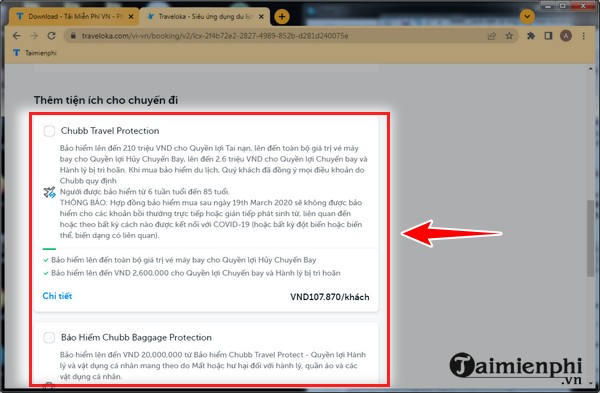This screenshot has height=393, width=600.
Task: Open the Taimienphi bookmark
Action: 35,53
